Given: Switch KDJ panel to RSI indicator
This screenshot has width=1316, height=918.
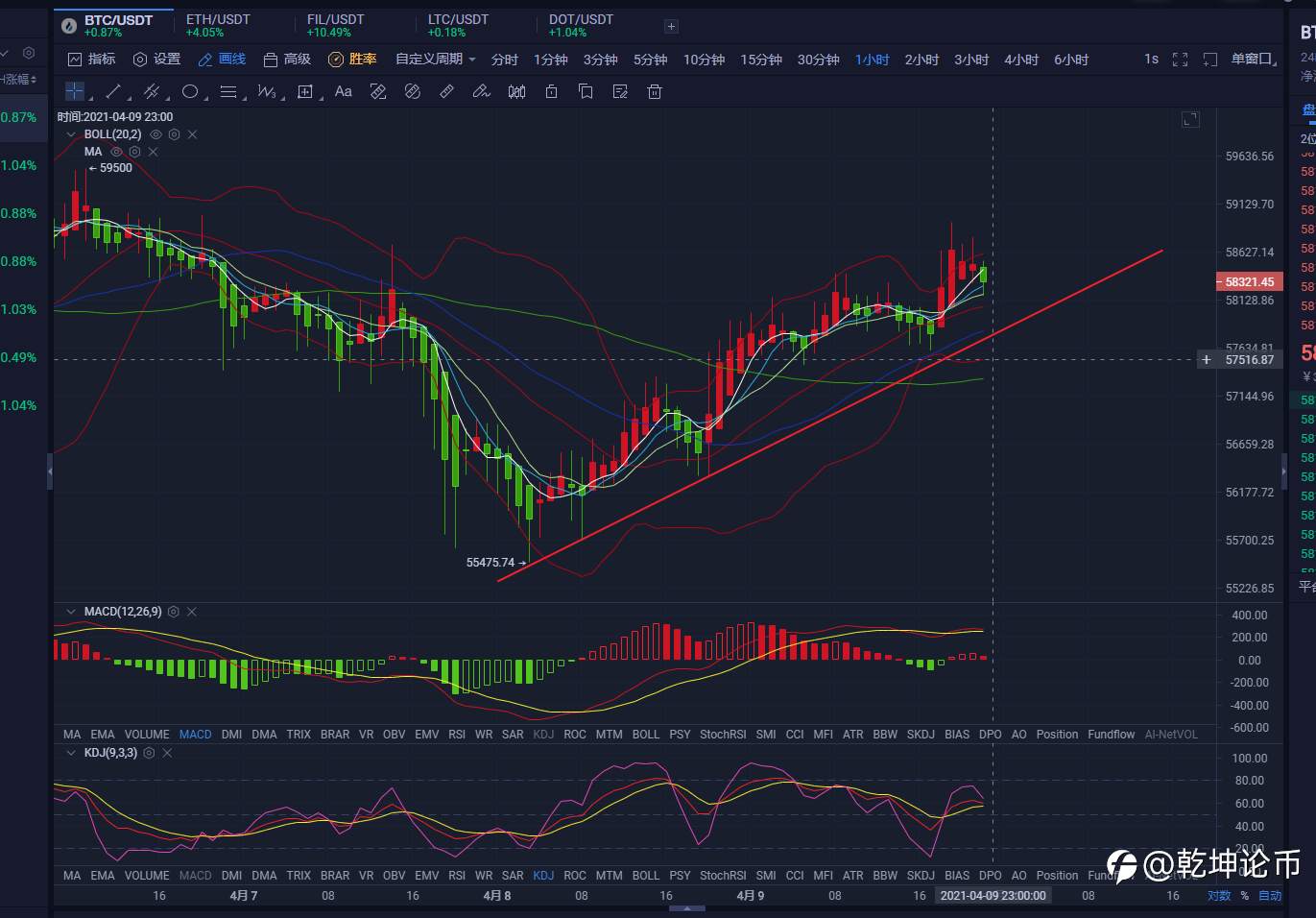Looking at the screenshot, I should (457, 876).
